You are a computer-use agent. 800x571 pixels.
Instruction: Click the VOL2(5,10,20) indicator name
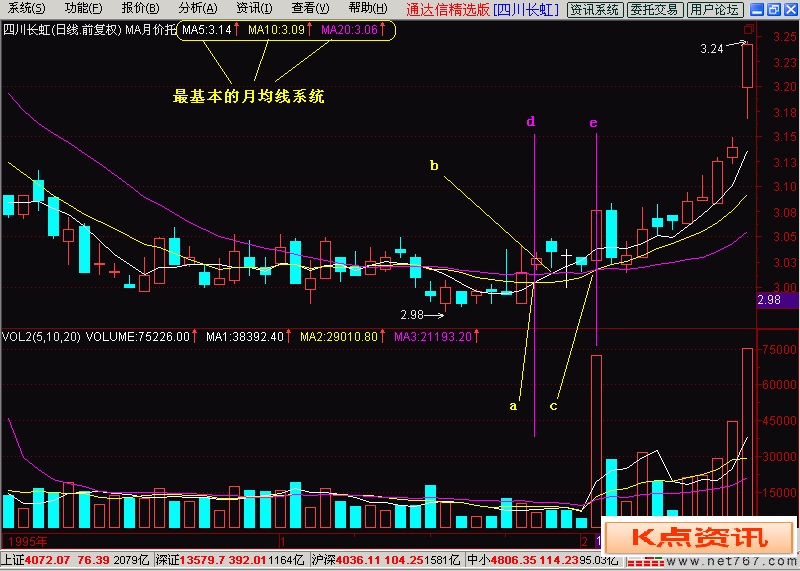coord(41,337)
